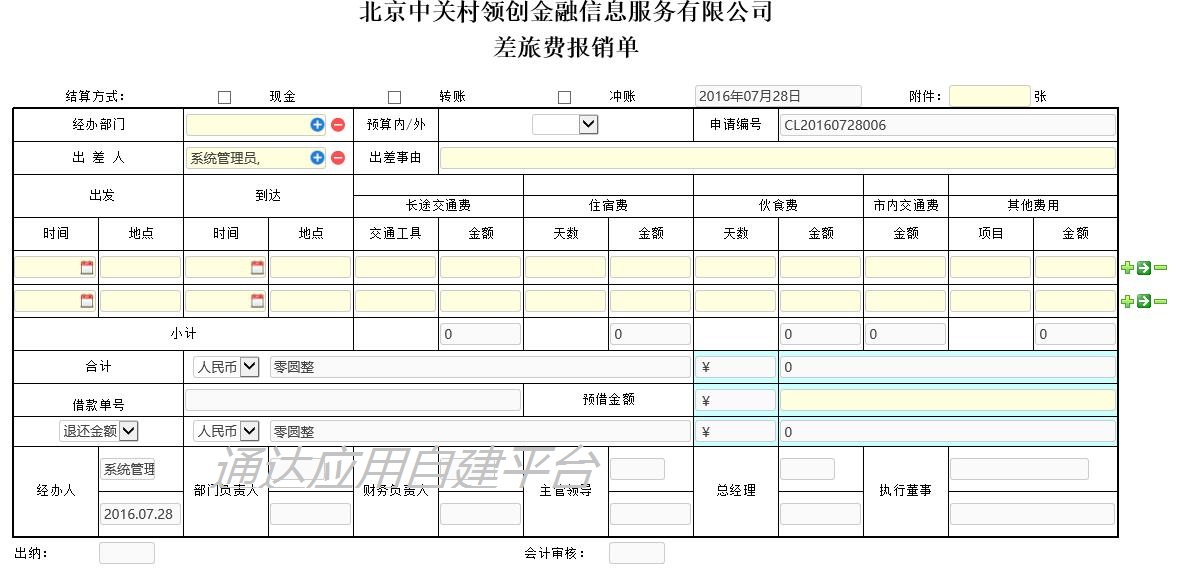Add a traveler with 出差人 blue plus icon

tap(317, 157)
